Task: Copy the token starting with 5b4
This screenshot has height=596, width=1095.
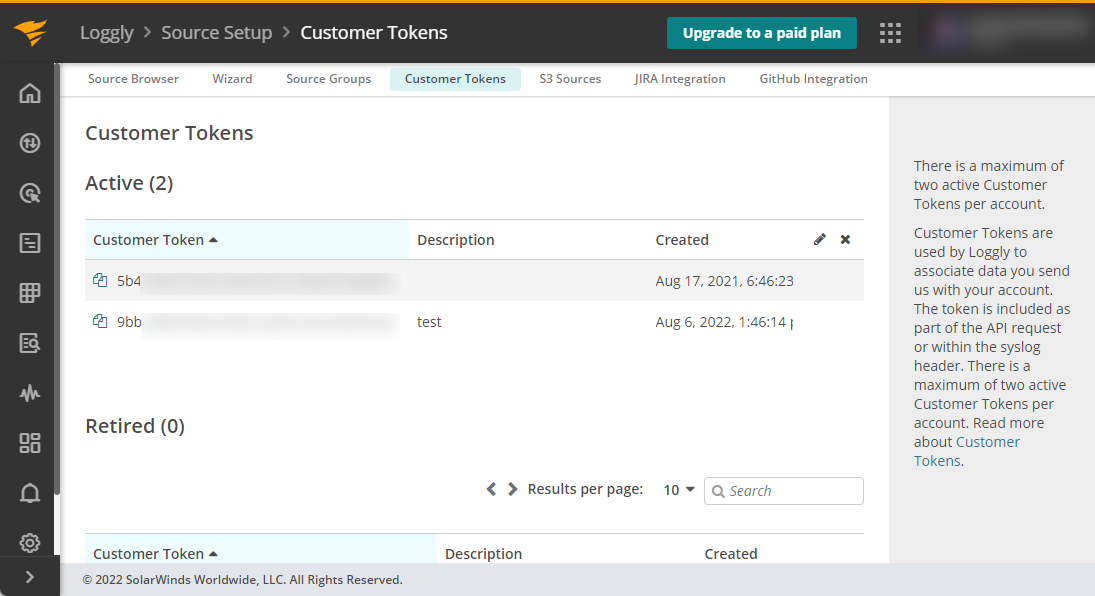Action: 100,281
